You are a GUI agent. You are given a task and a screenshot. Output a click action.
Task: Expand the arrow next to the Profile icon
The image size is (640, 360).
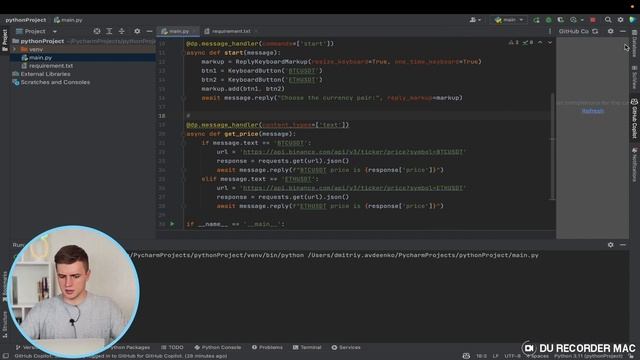tap(582, 20)
